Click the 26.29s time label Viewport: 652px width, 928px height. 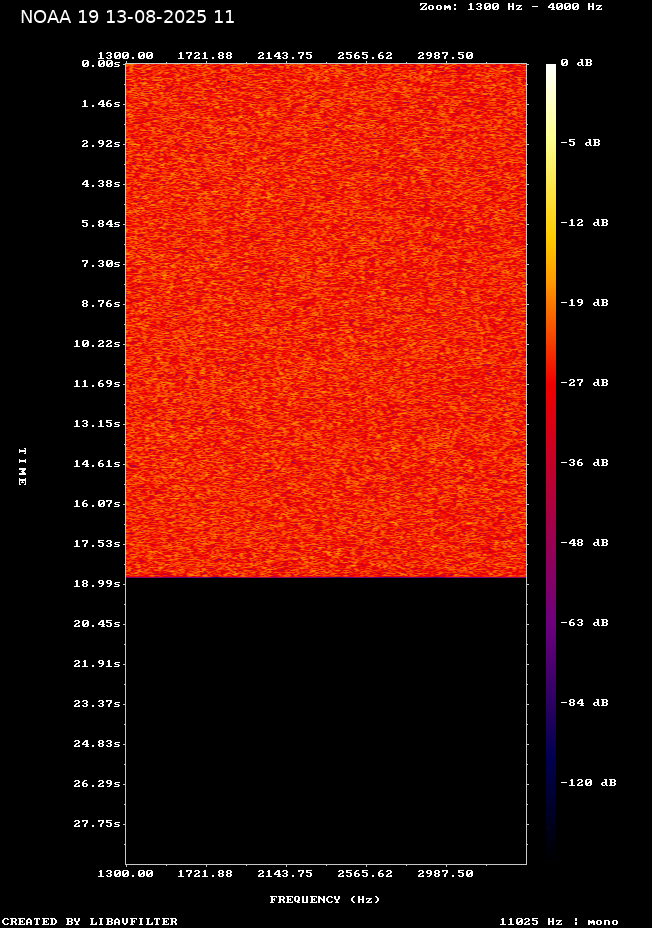tap(97, 784)
